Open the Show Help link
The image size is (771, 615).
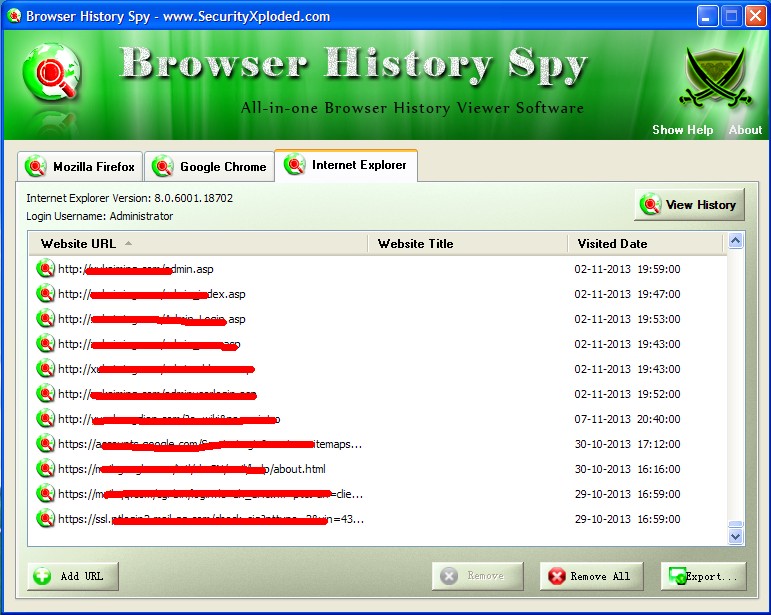click(682, 130)
